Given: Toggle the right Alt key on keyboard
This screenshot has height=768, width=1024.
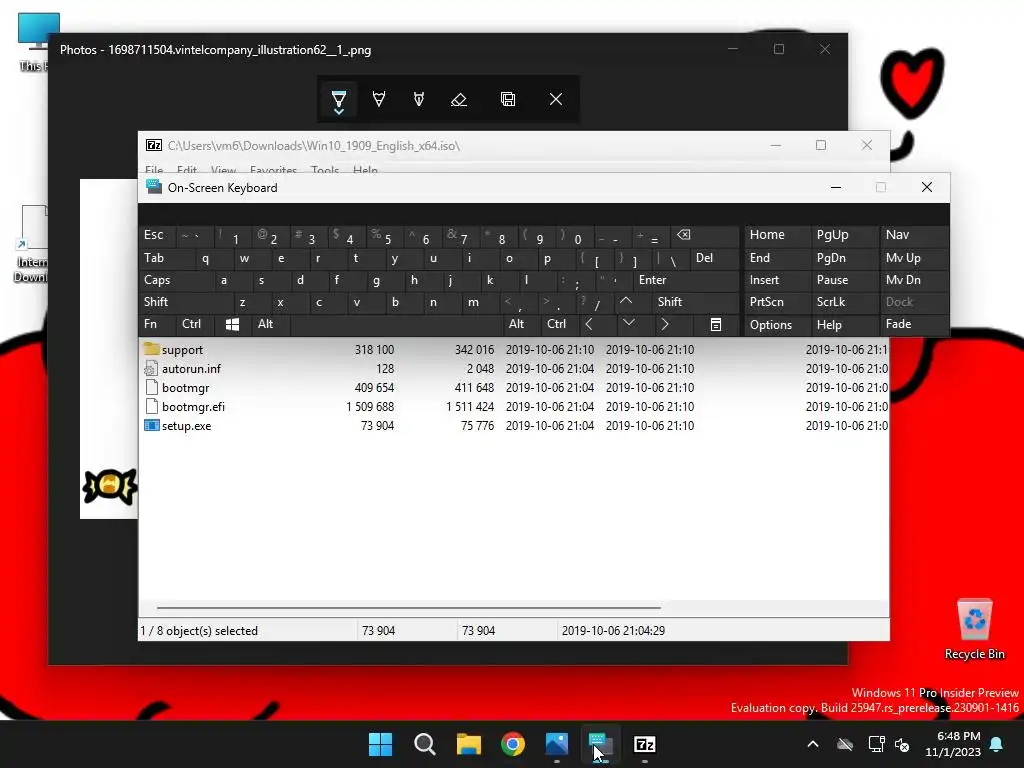Looking at the screenshot, I should click(522, 324).
